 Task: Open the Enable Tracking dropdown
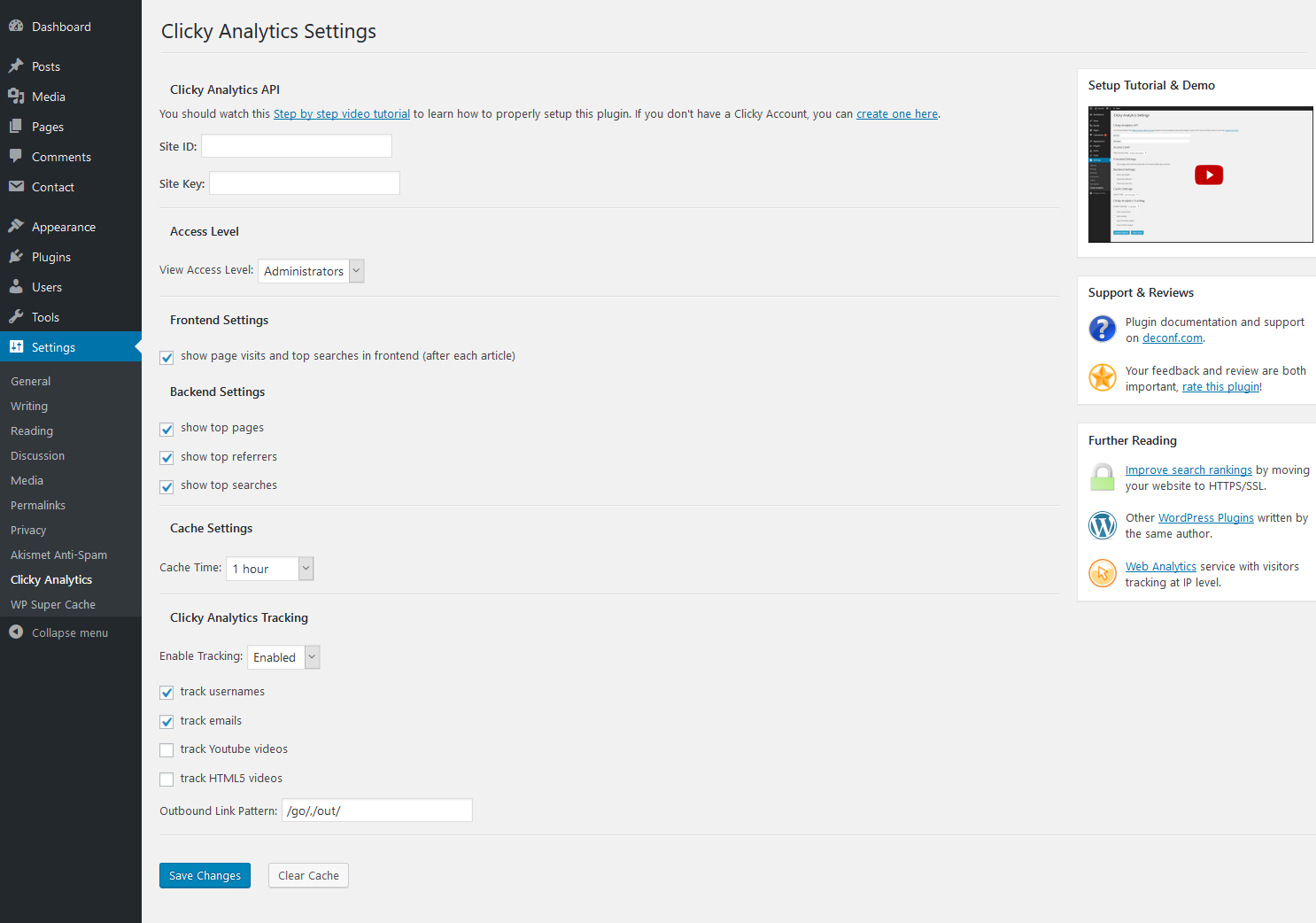coord(283,657)
